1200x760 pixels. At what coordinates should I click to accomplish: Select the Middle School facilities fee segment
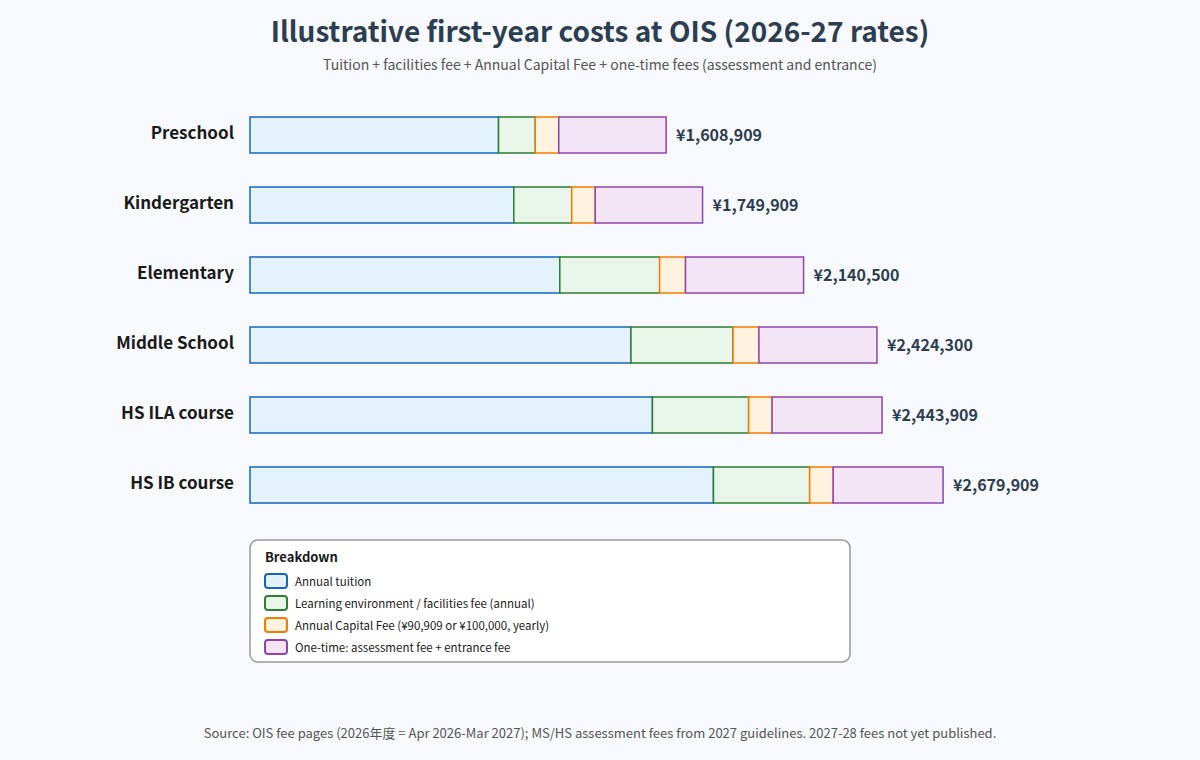click(x=682, y=345)
